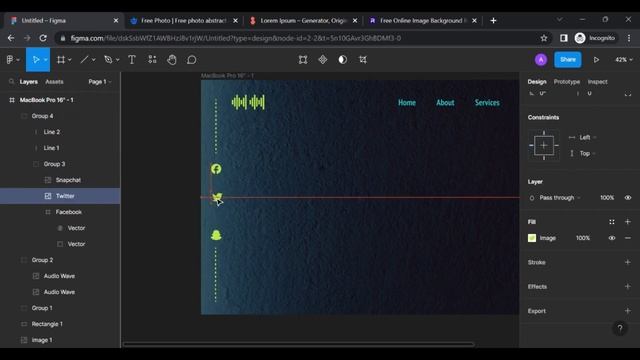Click the Crop image icon
Screen dimensions: 640x360
[x=363, y=60]
